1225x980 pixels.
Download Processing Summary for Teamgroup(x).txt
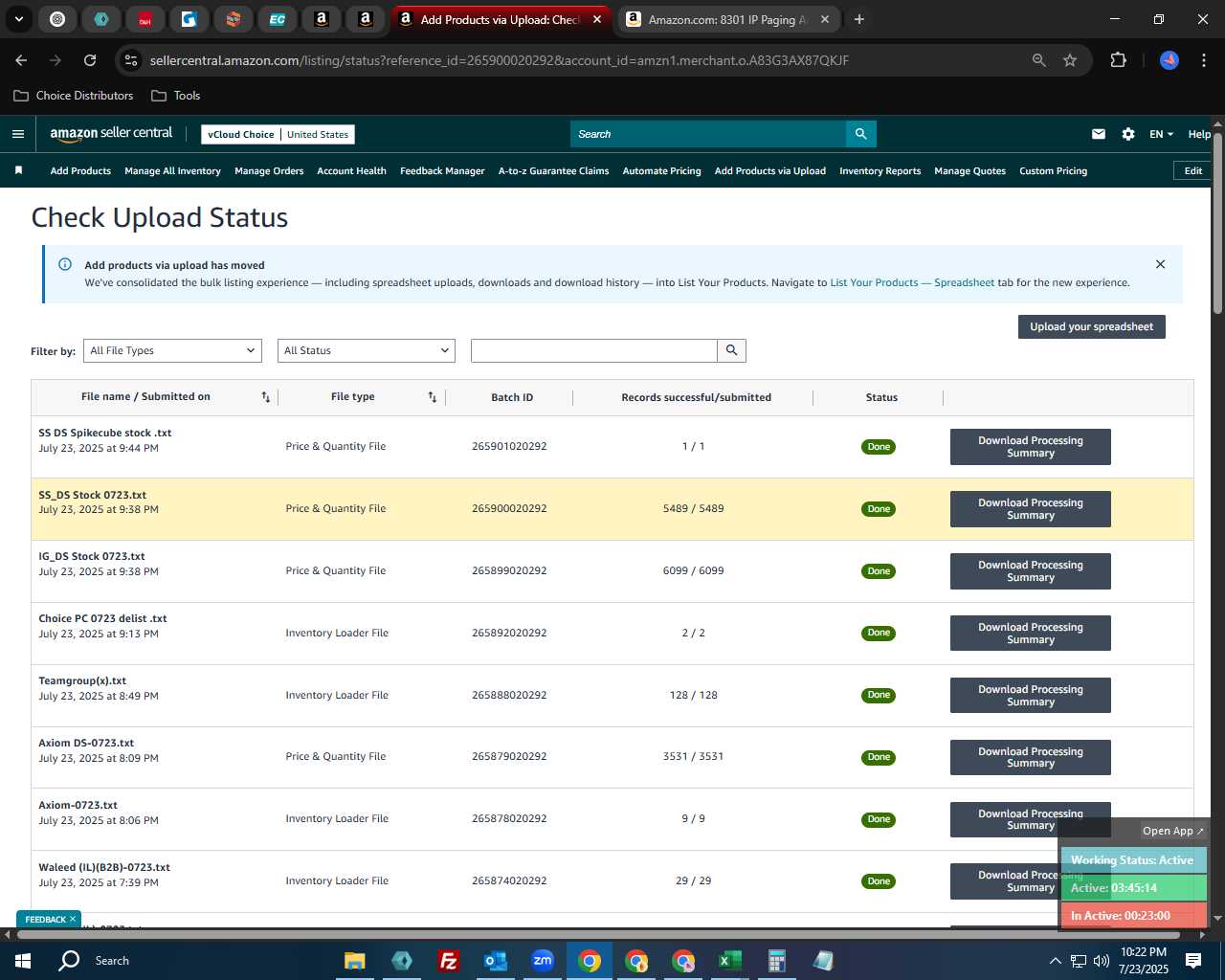(x=1030, y=696)
